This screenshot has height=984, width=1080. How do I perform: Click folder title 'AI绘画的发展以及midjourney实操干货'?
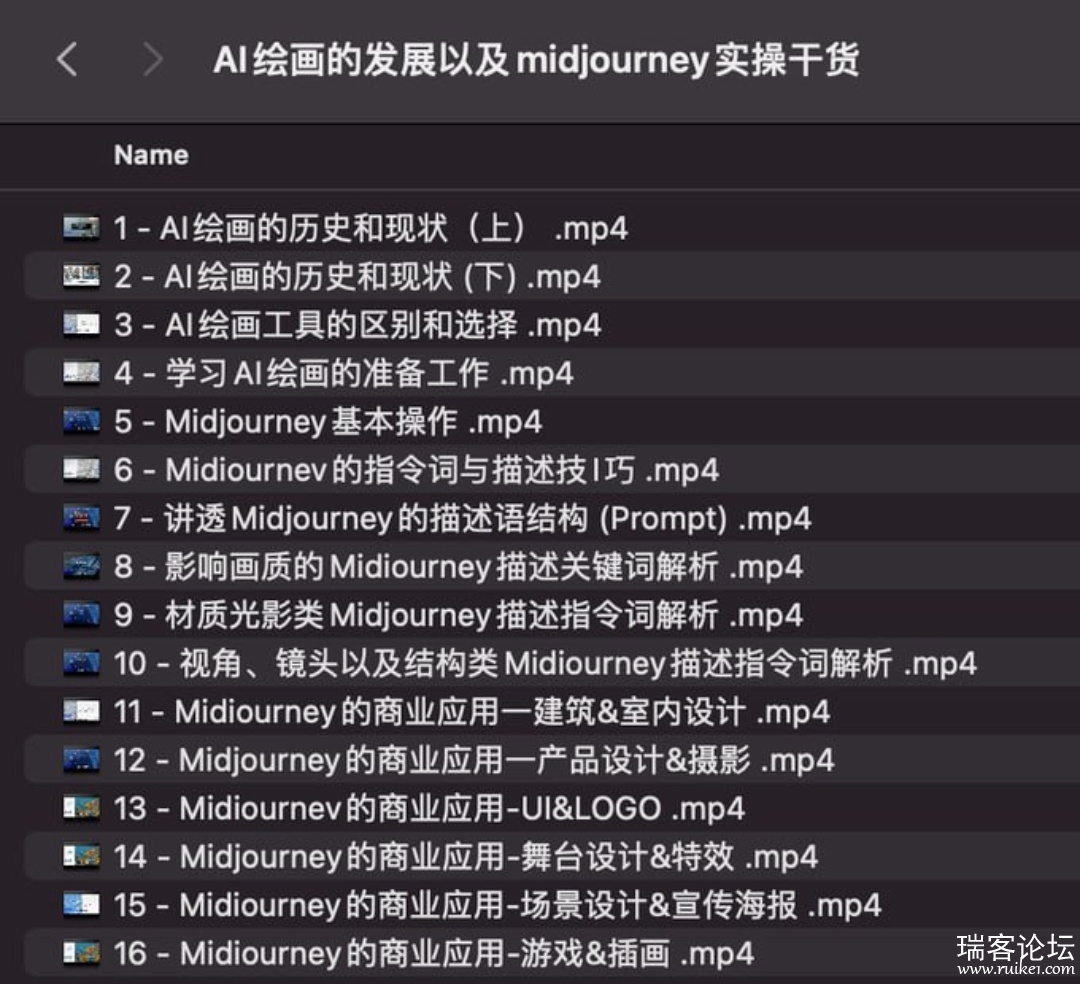(x=536, y=60)
